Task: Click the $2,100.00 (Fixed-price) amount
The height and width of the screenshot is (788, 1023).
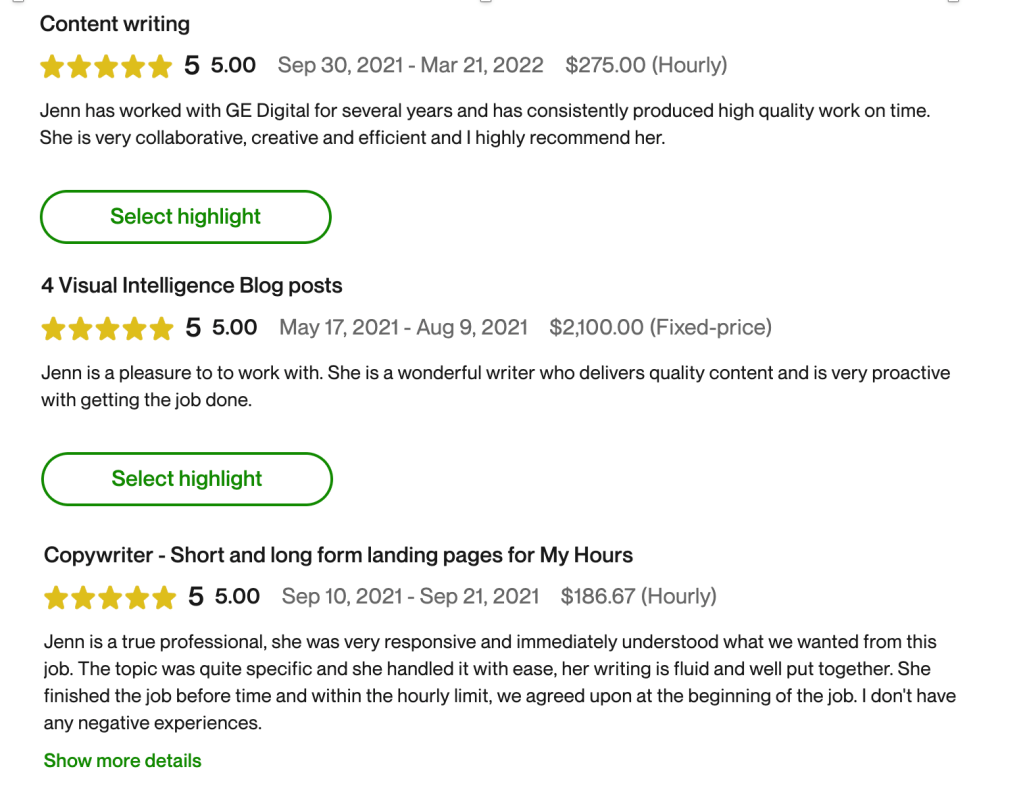Action: coord(660,328)
